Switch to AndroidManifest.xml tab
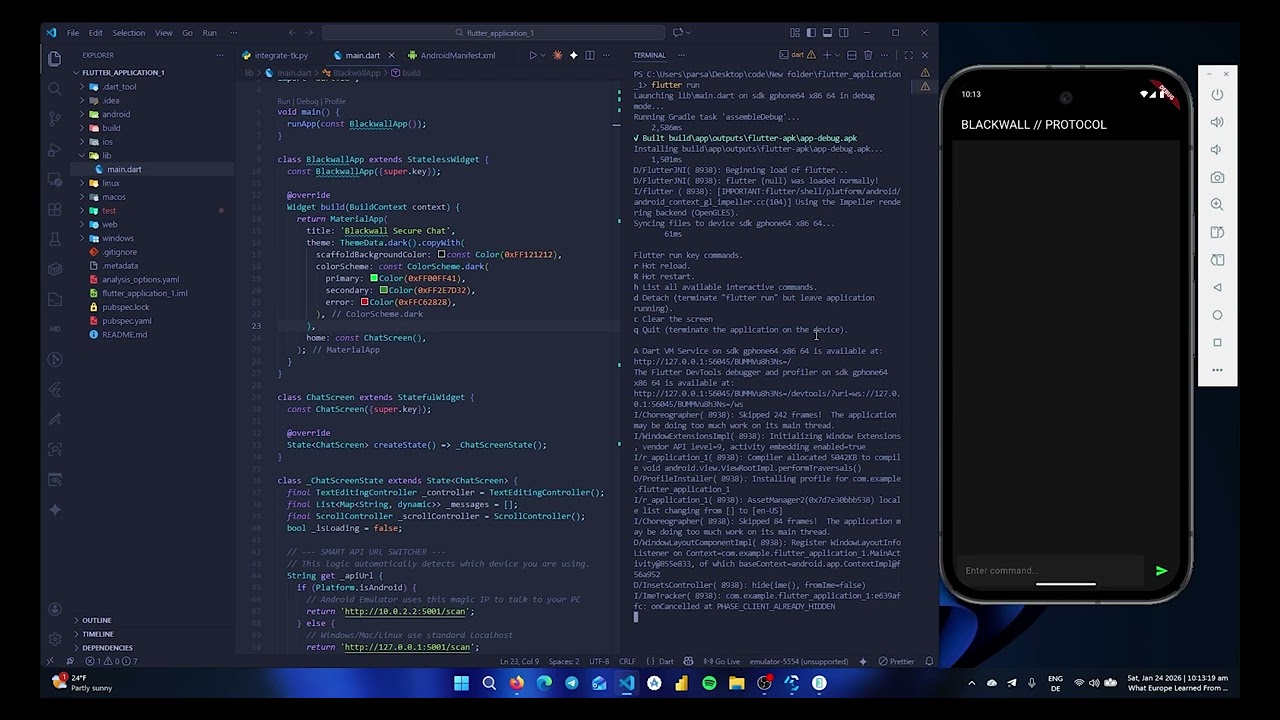This screenshot has width=1280, height=720. (x=457, y=55)
